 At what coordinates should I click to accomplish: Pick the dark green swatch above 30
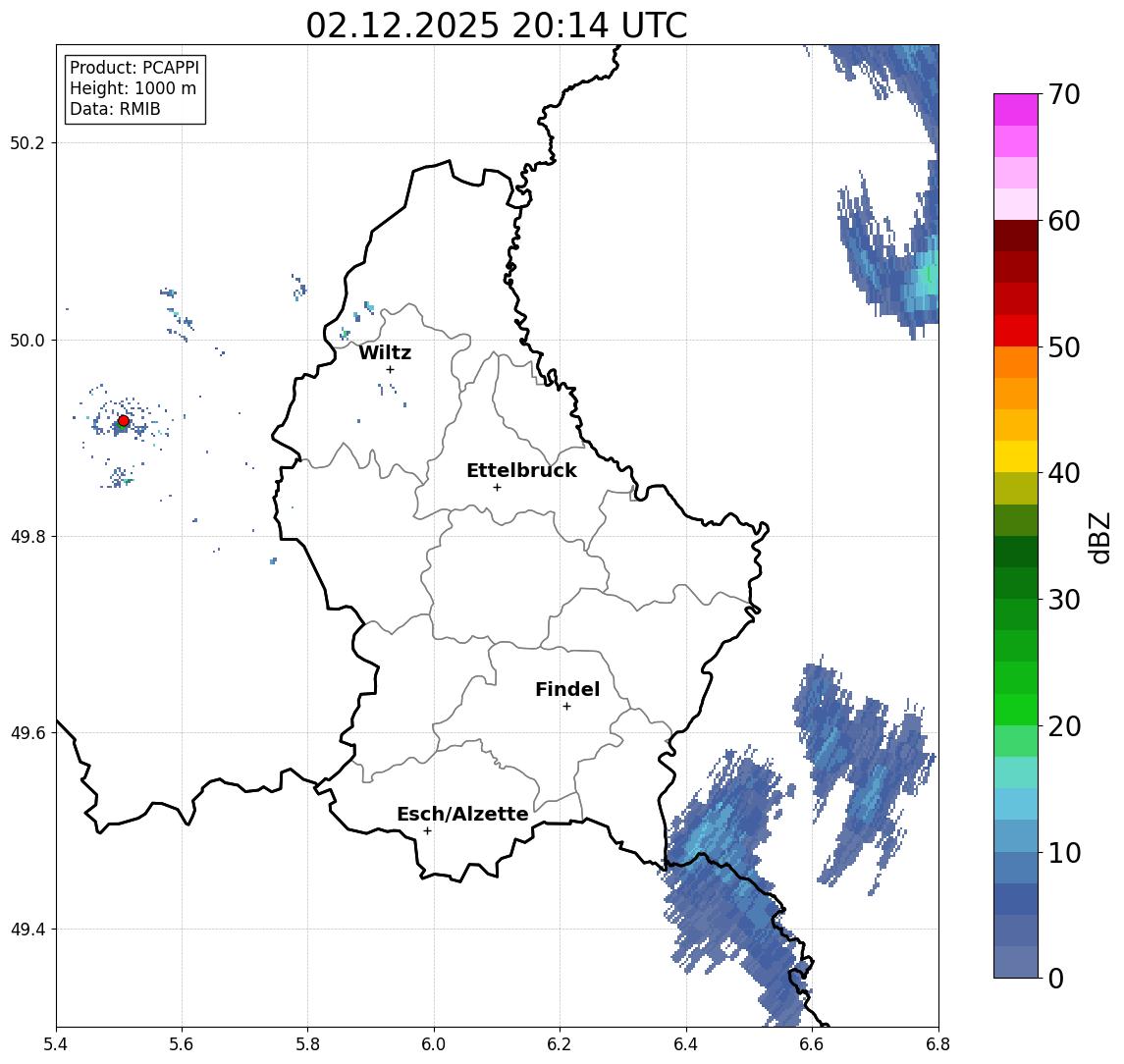coord(1016,583)
